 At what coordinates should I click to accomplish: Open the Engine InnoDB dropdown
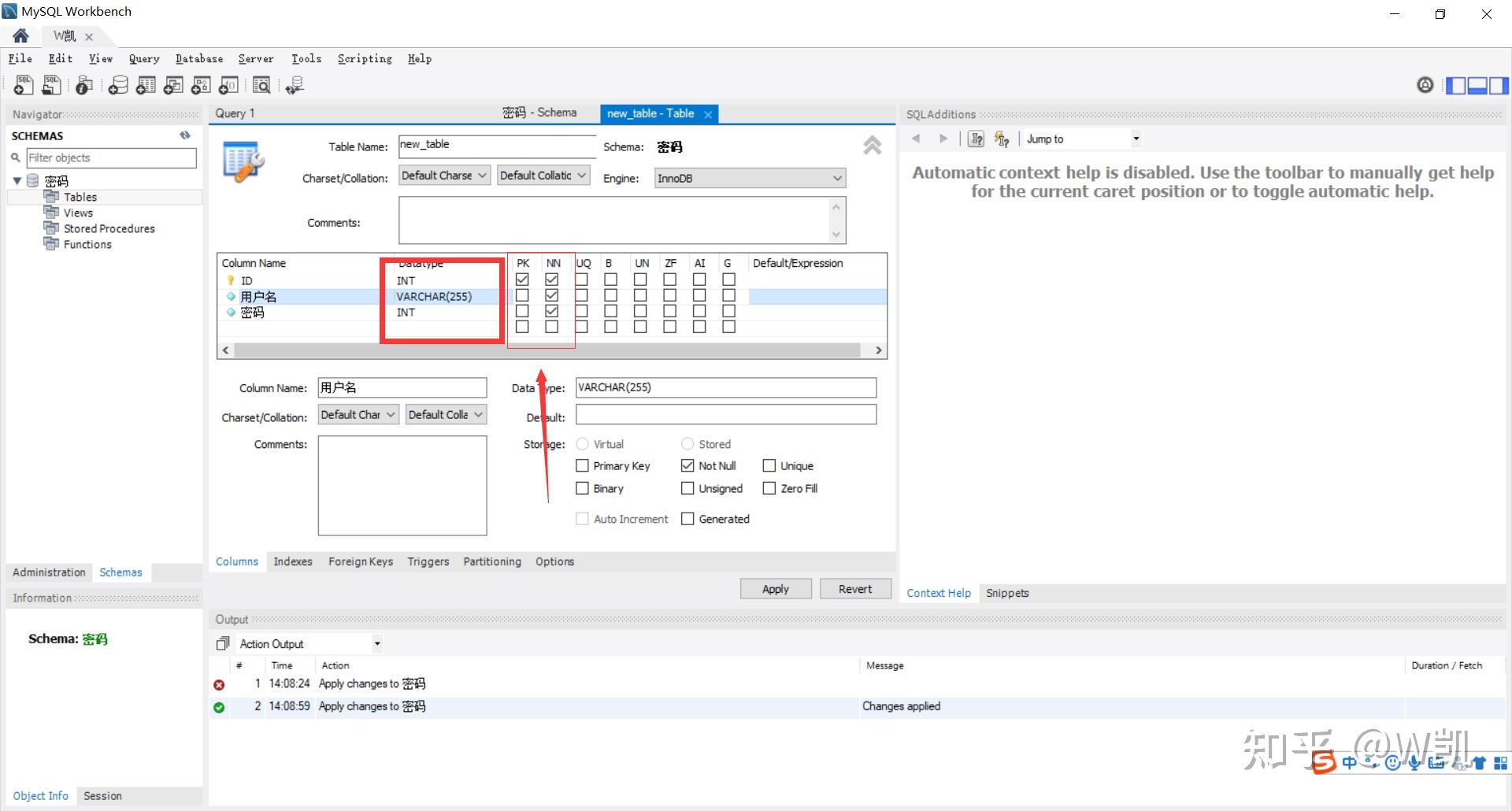point(750,179)
